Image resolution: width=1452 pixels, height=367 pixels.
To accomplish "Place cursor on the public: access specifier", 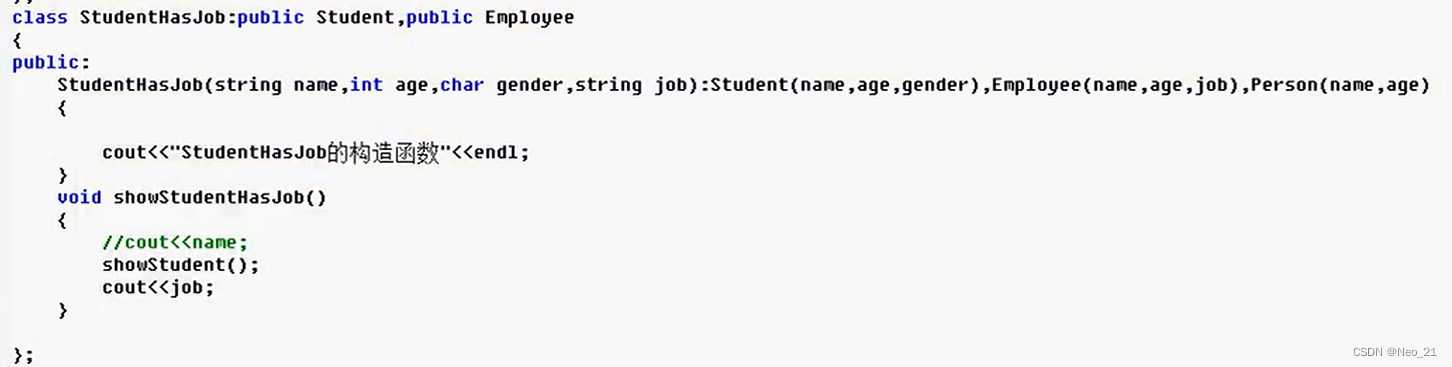I will 37,62.
